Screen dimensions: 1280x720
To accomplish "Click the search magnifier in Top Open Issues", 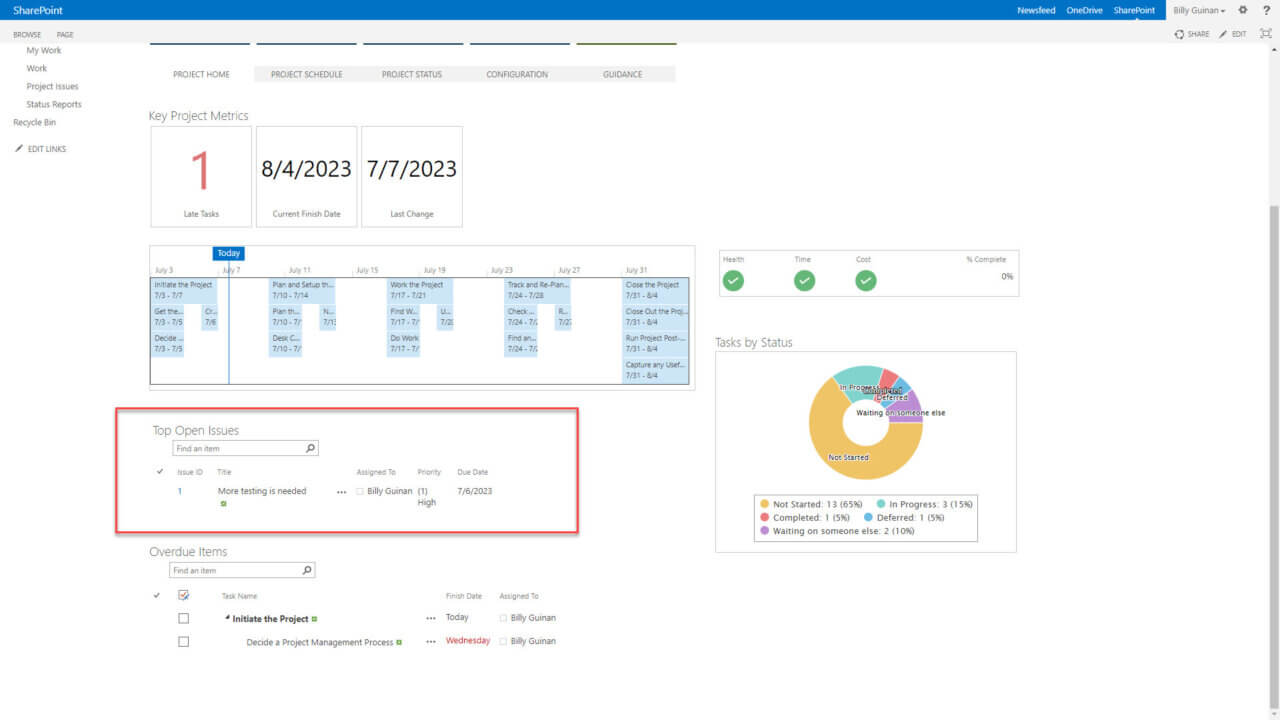I will [310, 448].
